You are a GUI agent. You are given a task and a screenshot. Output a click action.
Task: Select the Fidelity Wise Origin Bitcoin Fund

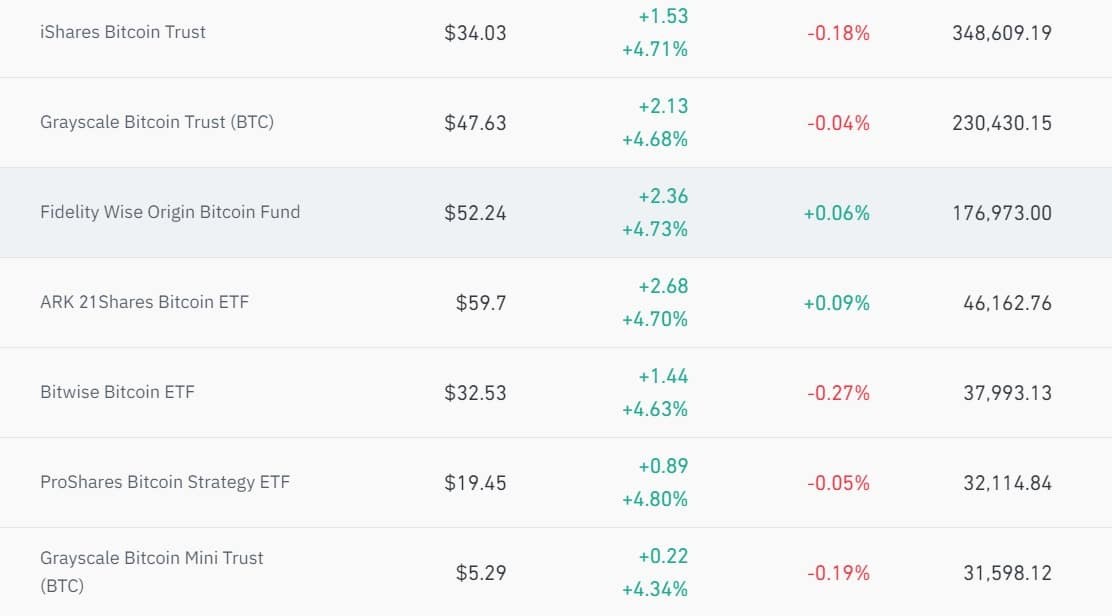[170, 212]
